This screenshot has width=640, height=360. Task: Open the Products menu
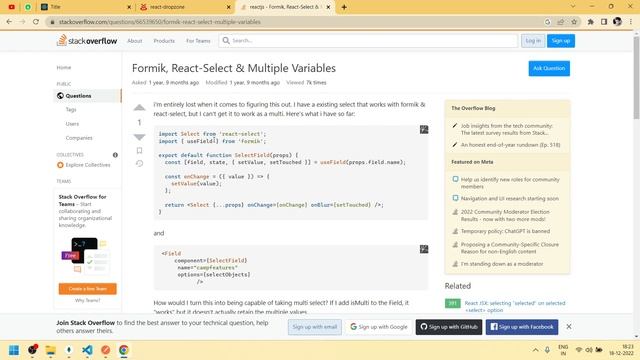(164, 41)
